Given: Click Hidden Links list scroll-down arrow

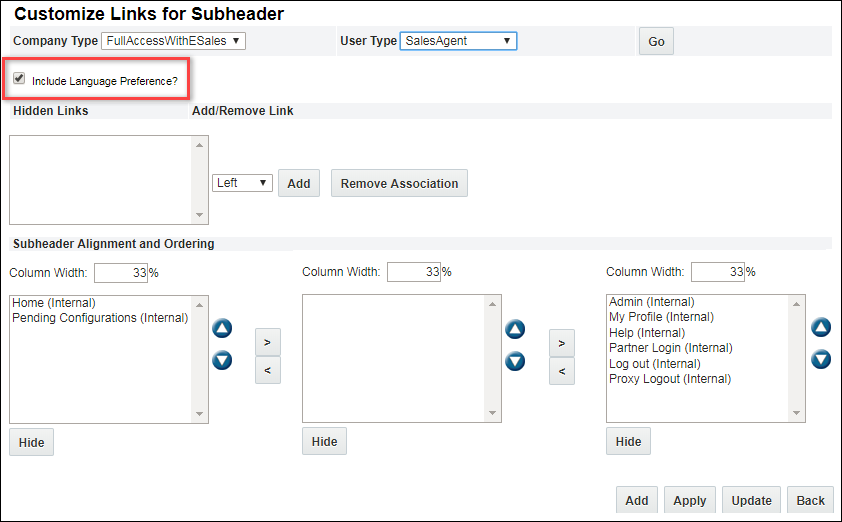Looking at the screenshot, I should click(200, 215).
